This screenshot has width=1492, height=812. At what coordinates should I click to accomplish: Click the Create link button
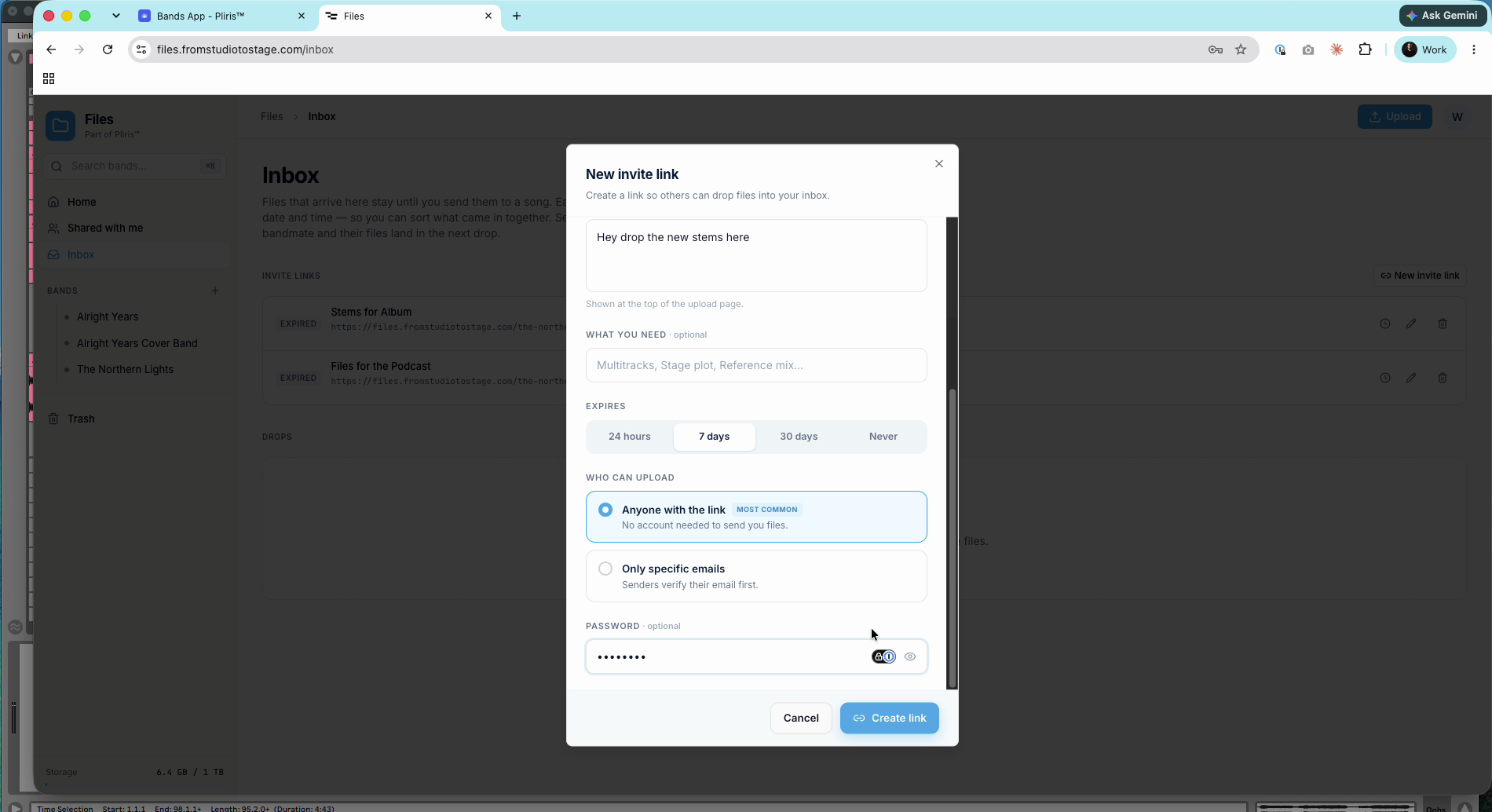(x=889, y=718)
